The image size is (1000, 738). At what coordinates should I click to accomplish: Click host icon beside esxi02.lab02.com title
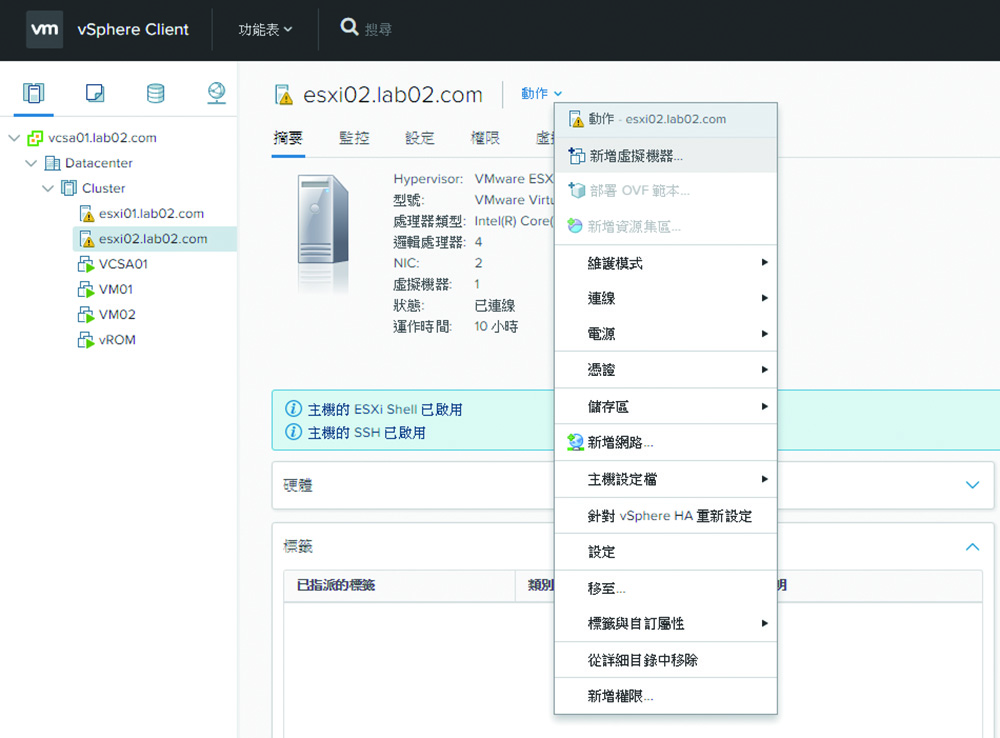click(284, 94)
